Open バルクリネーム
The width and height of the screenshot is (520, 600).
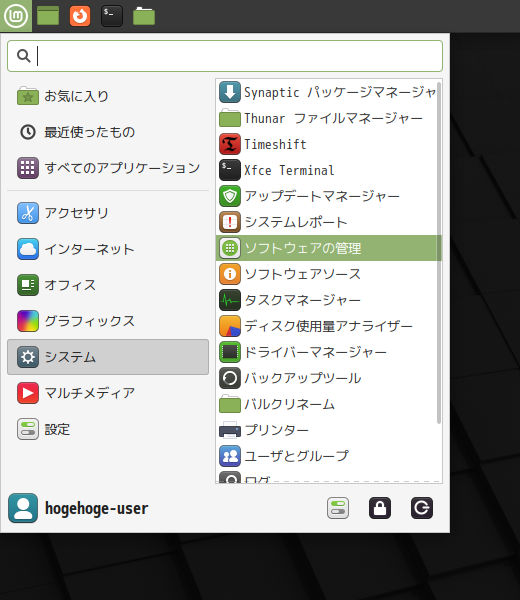(x=327, y=404)
